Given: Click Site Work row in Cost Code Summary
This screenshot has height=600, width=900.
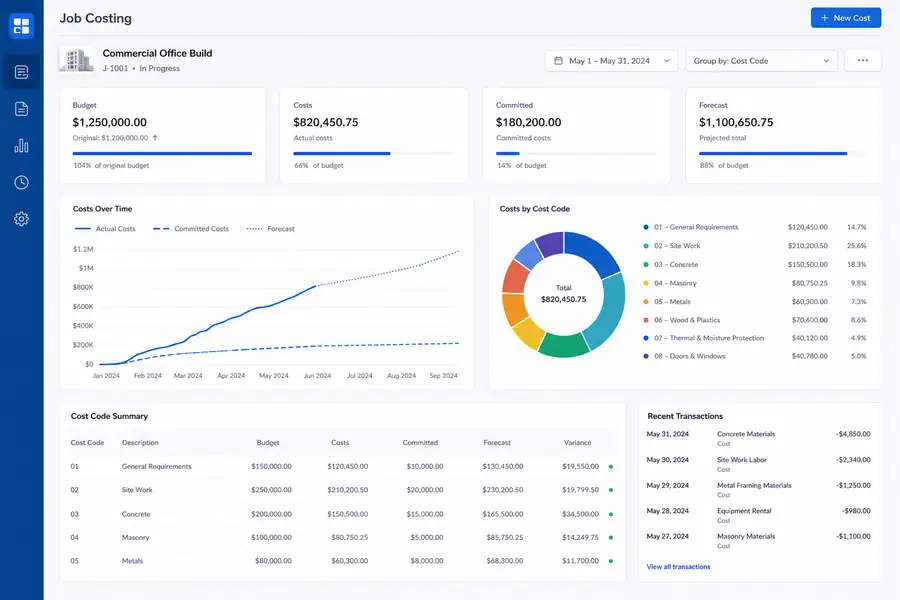Looking at the screenshot, I should [x=342, y=490].
